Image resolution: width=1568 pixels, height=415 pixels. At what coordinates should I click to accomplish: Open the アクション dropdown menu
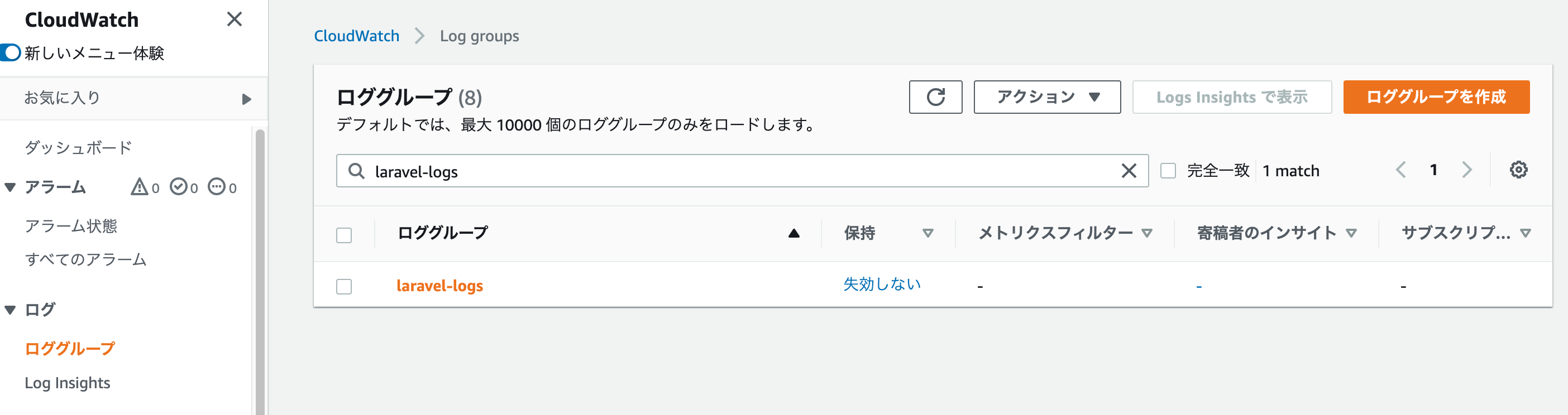coord(1046,97)
